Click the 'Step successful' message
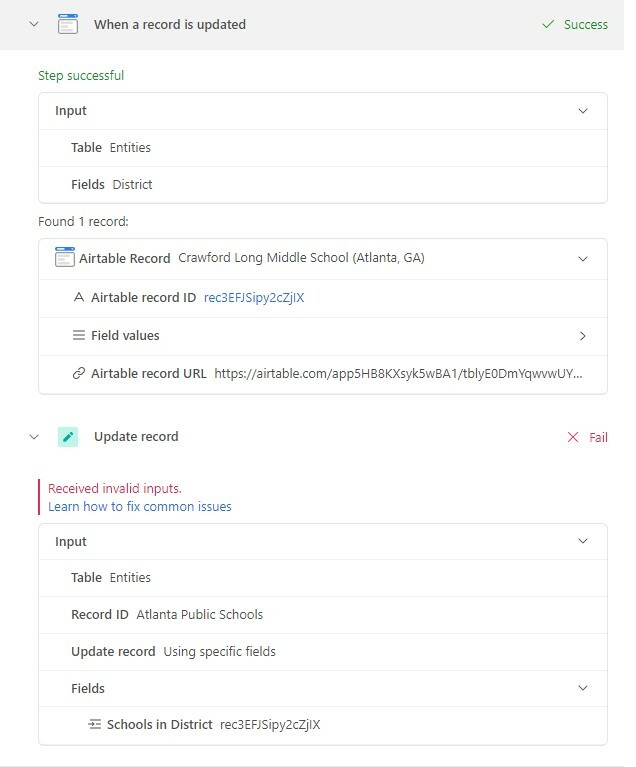The height and width of the screenshot is (767, 636). point(81,75)
